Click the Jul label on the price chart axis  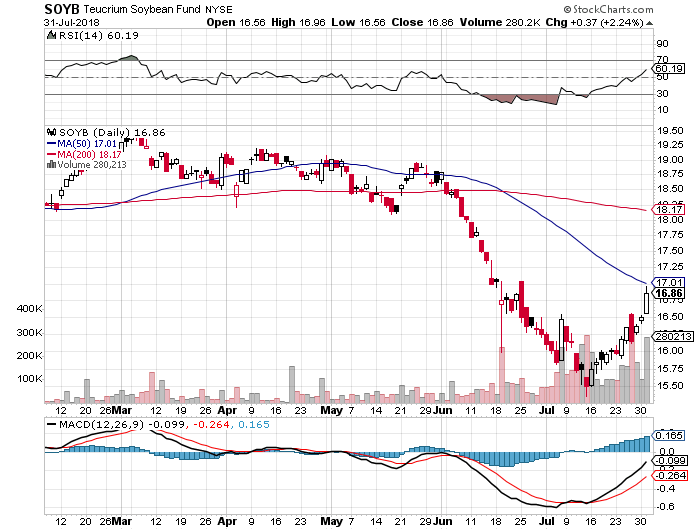click(x=546, y=410)
